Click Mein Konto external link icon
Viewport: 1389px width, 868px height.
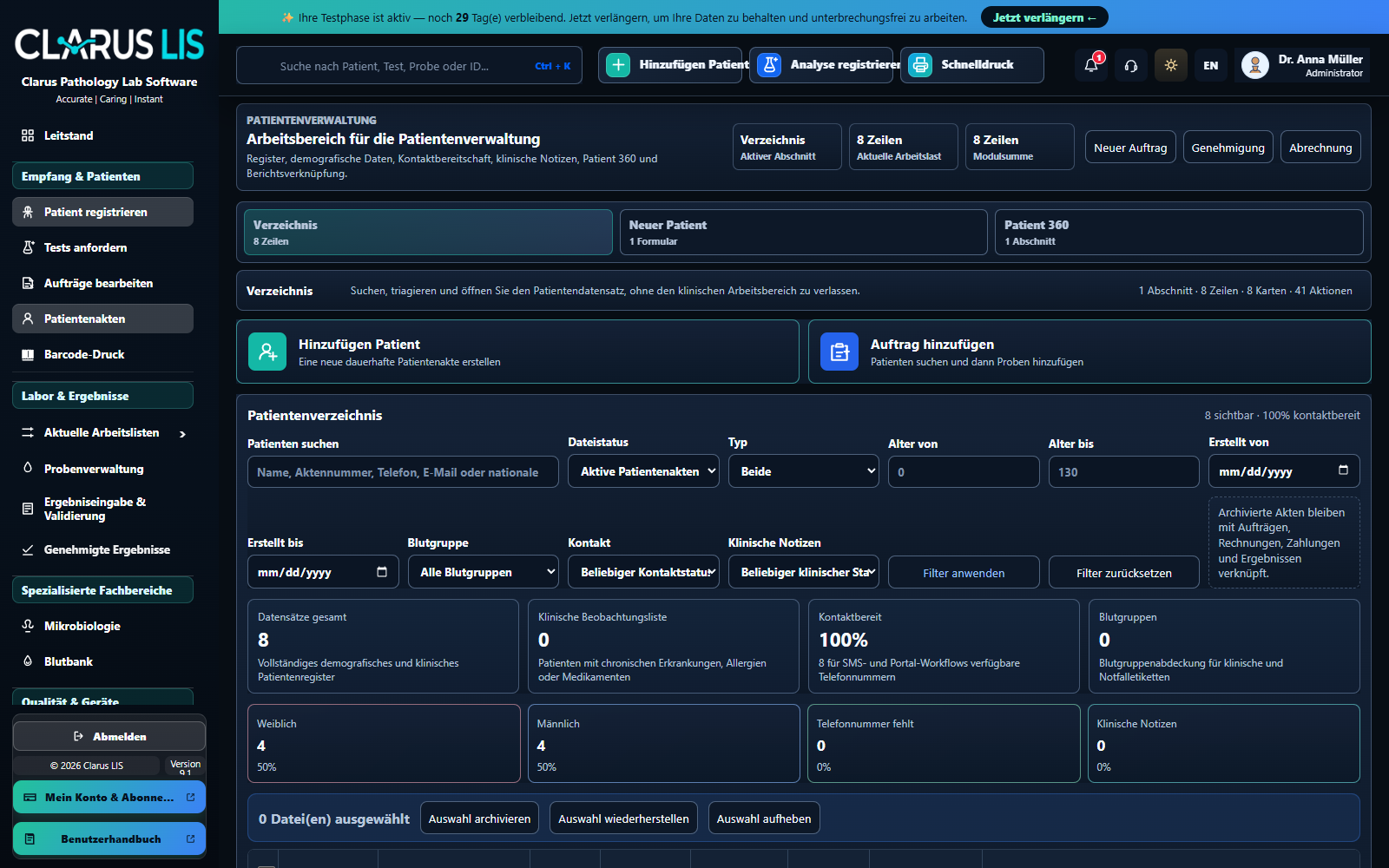(190, 797)
